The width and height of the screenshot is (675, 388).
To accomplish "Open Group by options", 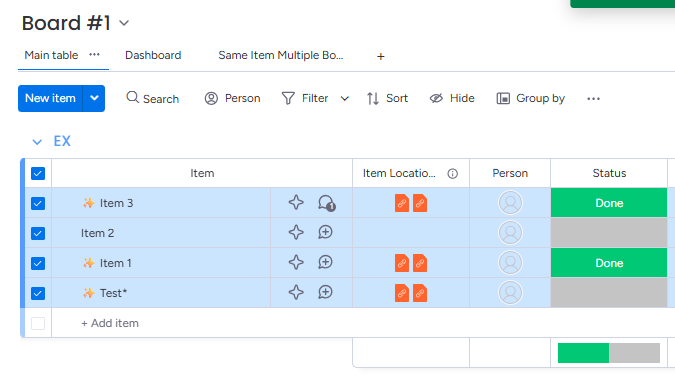I will pos(530,99).
